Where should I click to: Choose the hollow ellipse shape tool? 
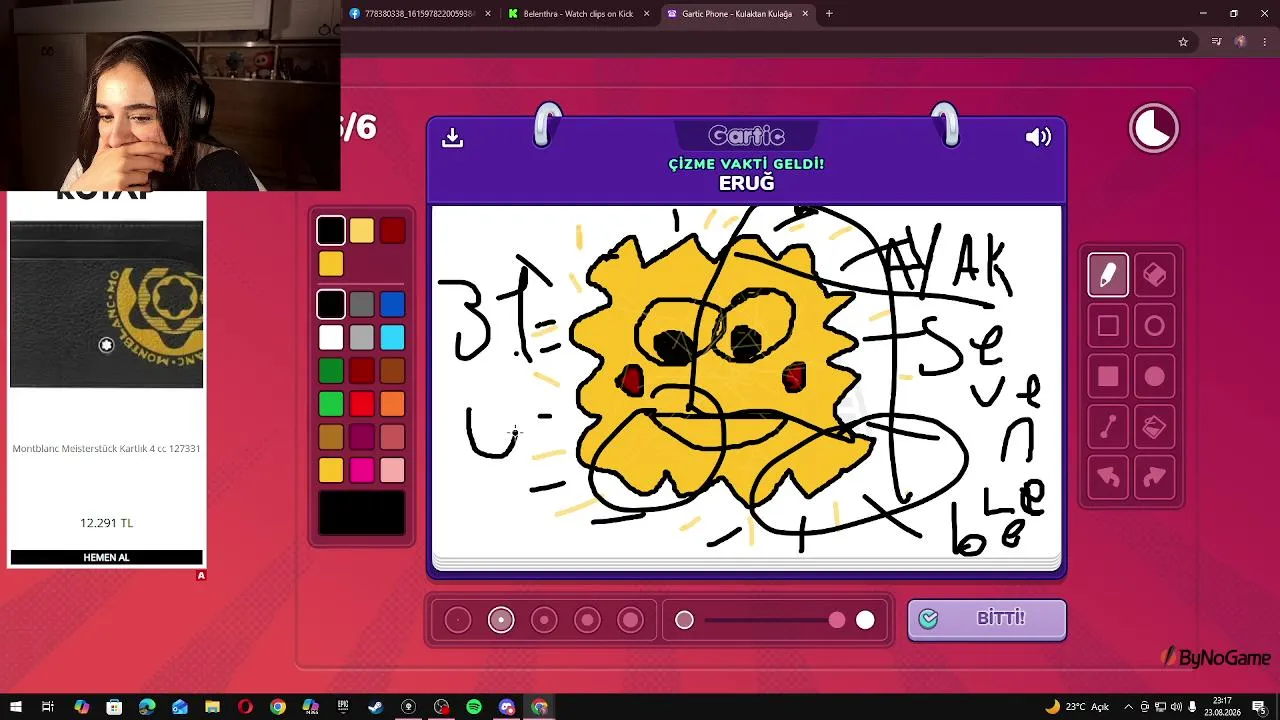1155,326
